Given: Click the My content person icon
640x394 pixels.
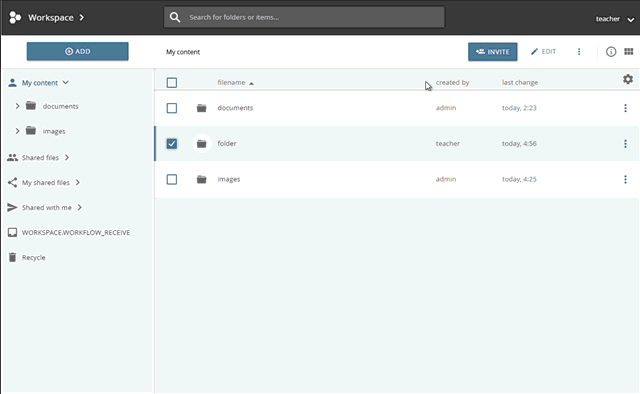Looking at the screenshot, I should point(12,82).
